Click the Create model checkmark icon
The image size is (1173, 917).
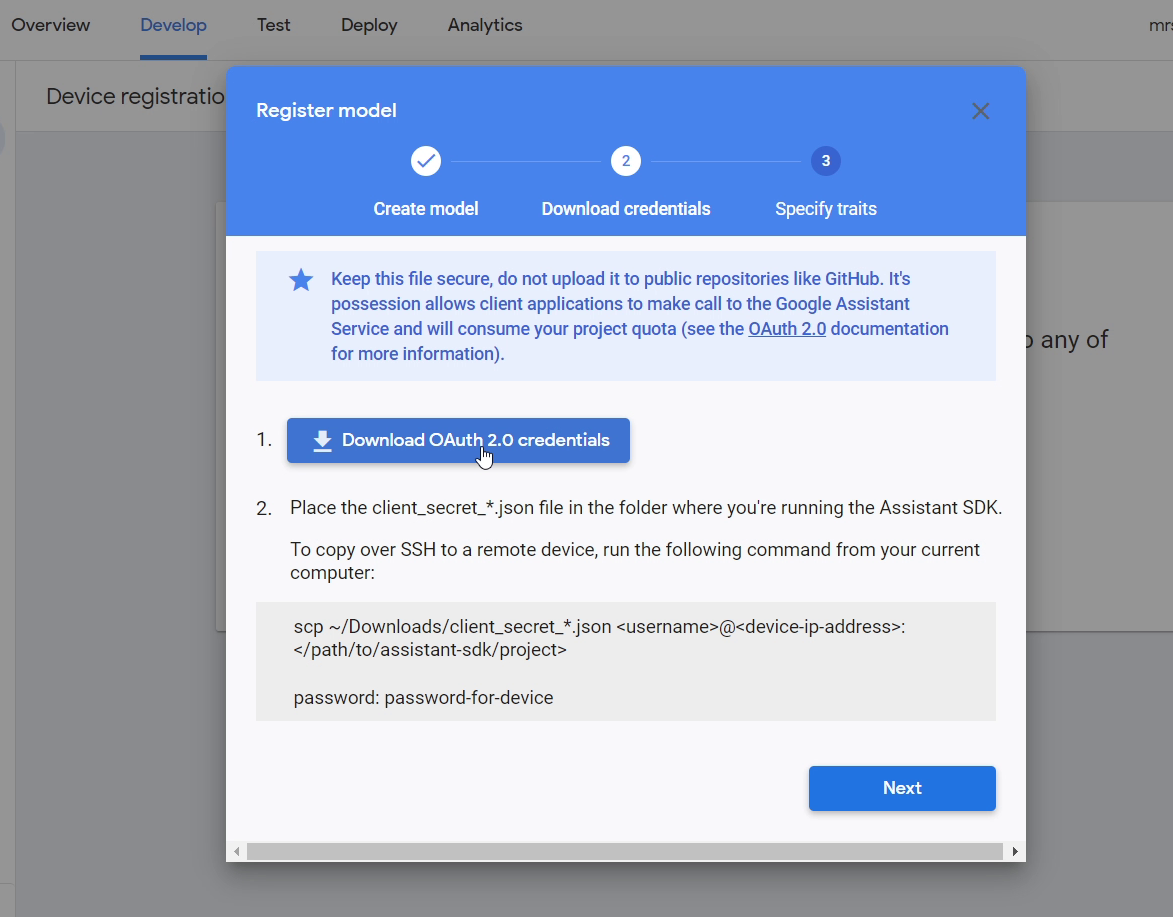(x=425, y=161)
